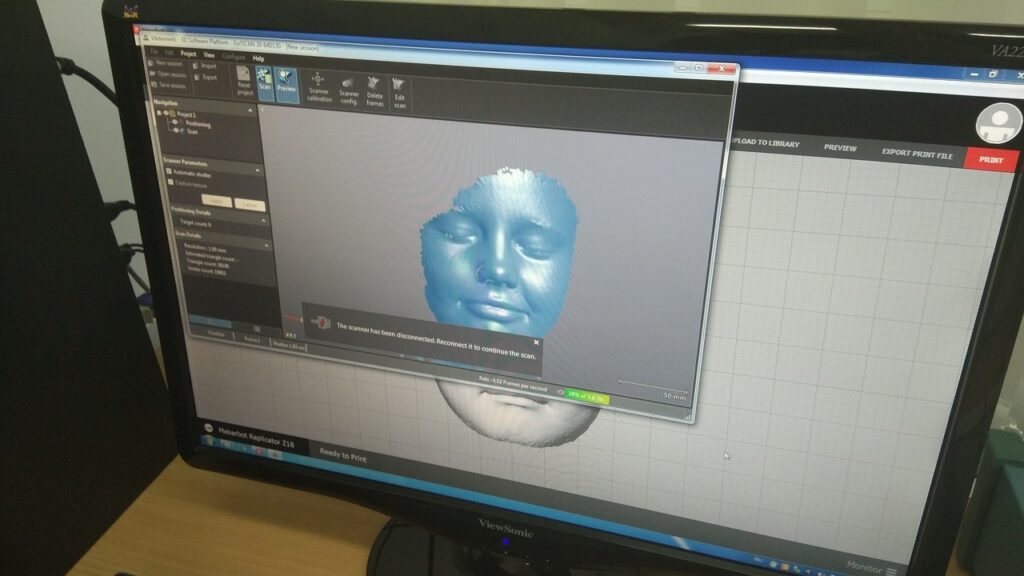Click the Export button
Viewport: 1024px width, 576px height.
pos(206,77)
